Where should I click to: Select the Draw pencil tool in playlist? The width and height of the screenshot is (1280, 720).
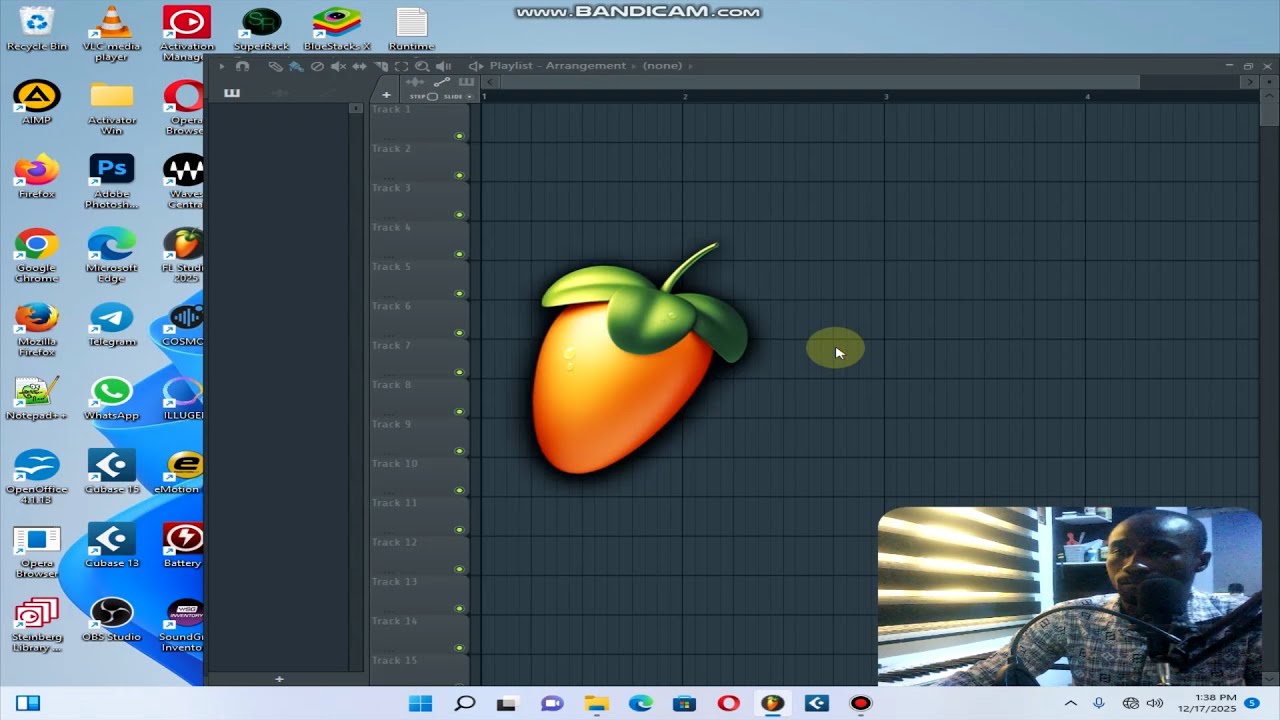[x=275, y=66]
